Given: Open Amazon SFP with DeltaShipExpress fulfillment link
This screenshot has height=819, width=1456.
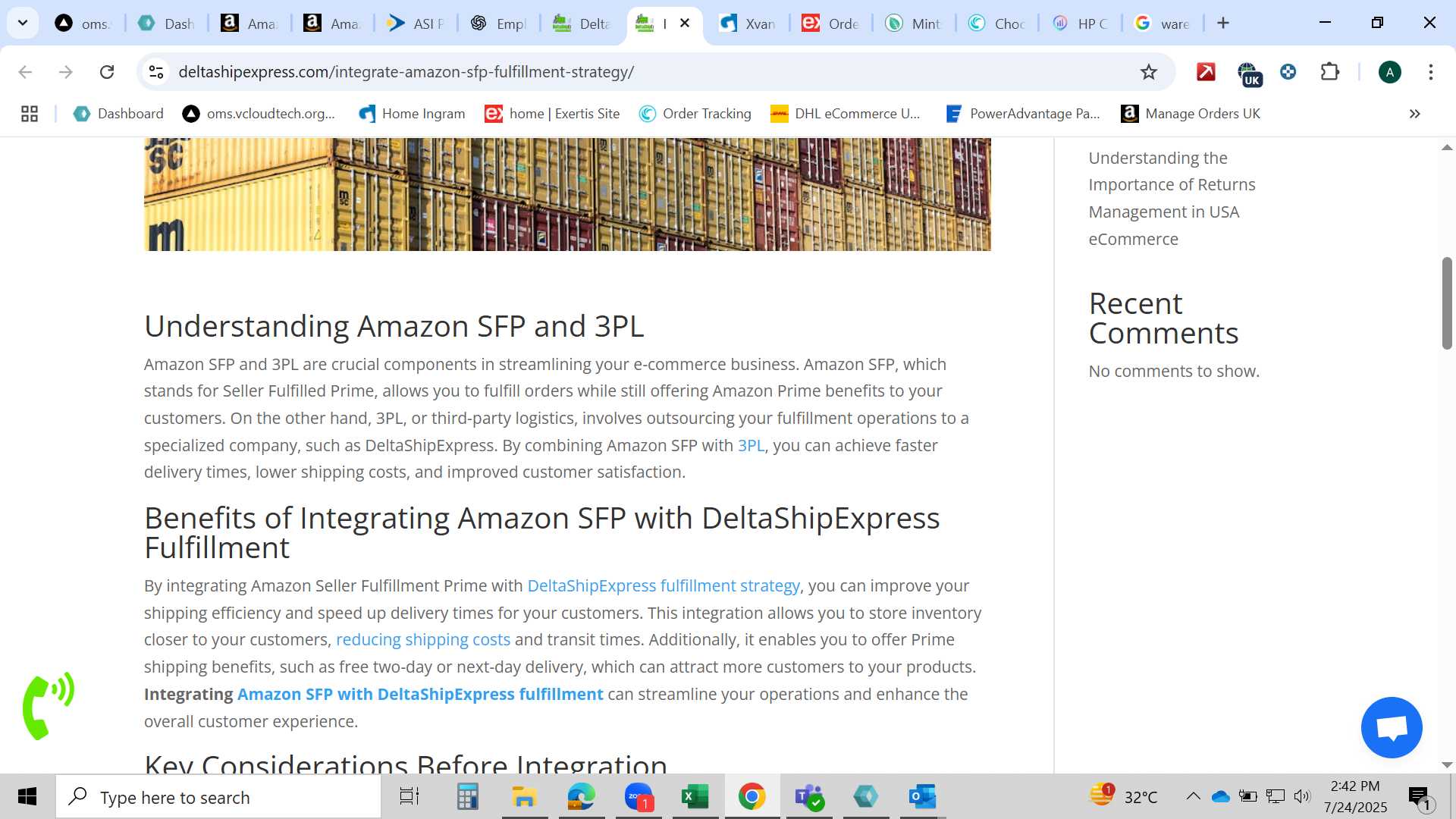Looking at the screenshot, I should [x=420, y=695].
